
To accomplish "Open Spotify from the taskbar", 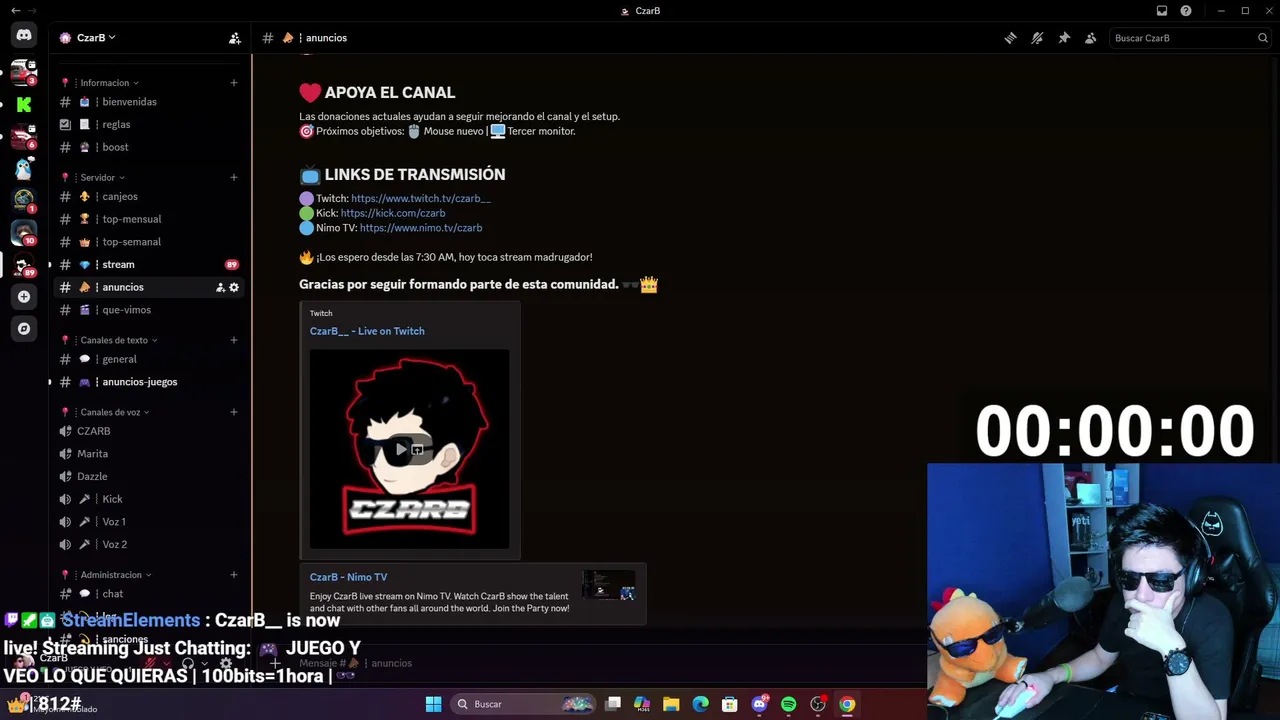I will pyautogui.click(x=788, y=704).
